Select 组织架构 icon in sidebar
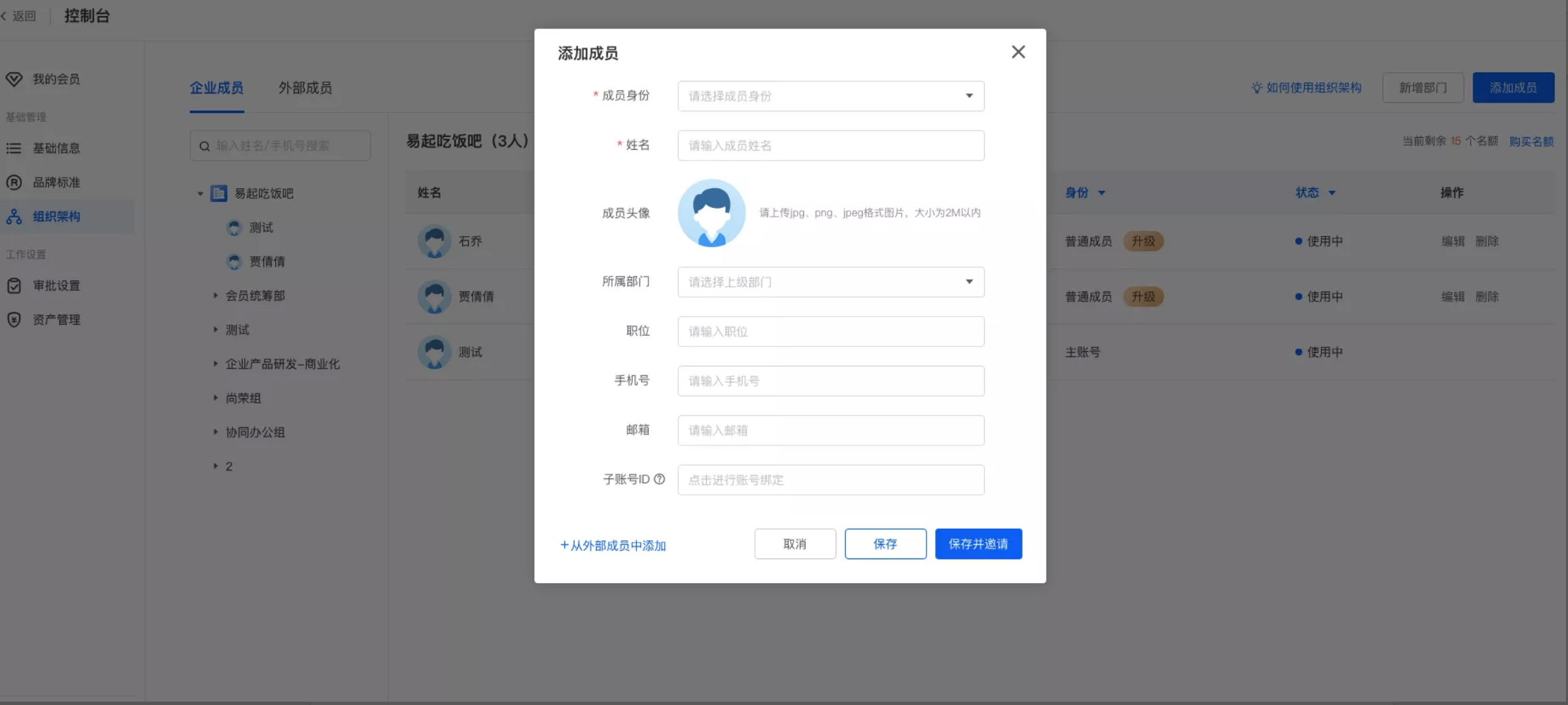The height and width of the screenshot is (705, 1568). tap(14, 217)
